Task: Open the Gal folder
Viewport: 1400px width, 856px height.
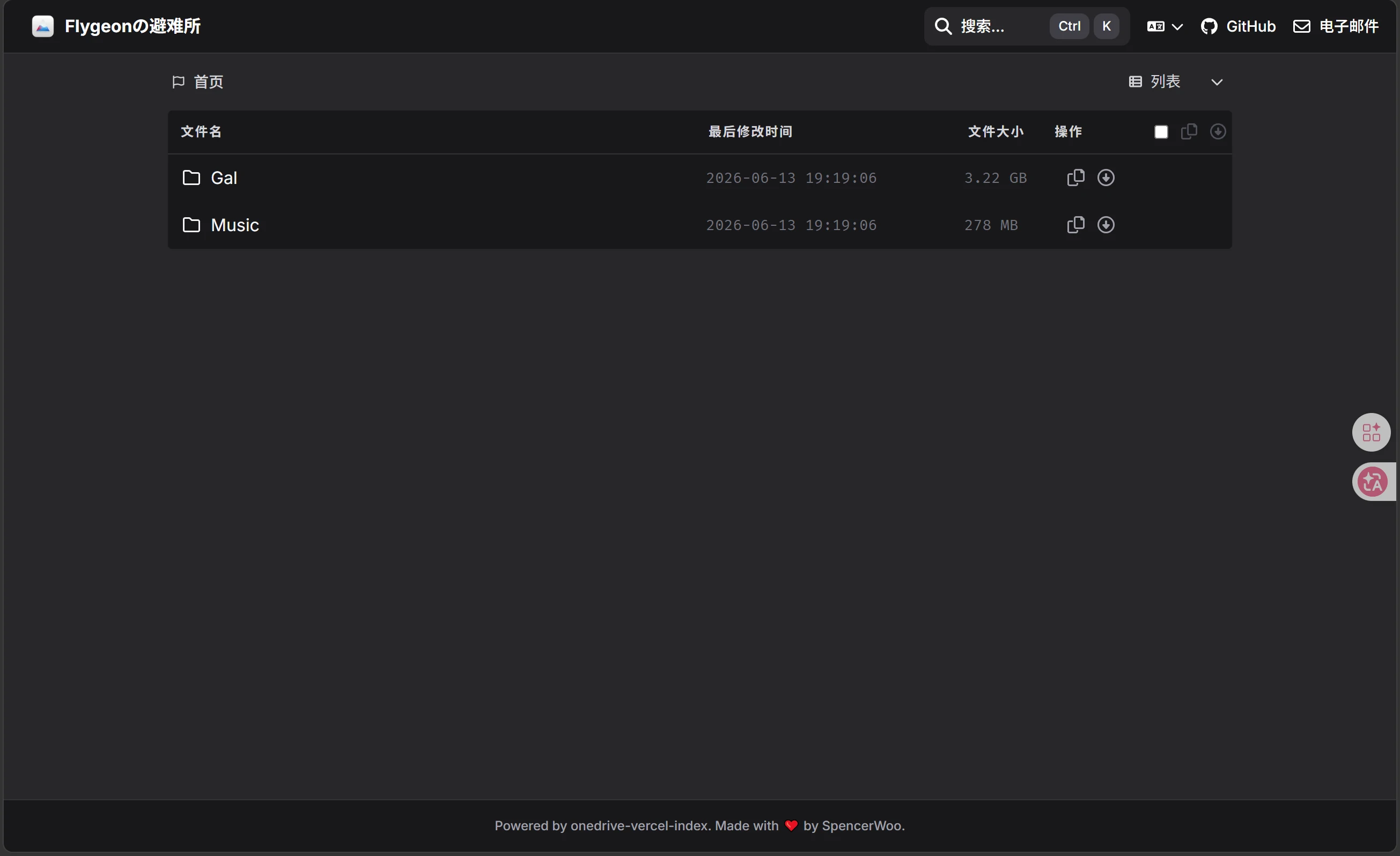Action: pos(224,178)
